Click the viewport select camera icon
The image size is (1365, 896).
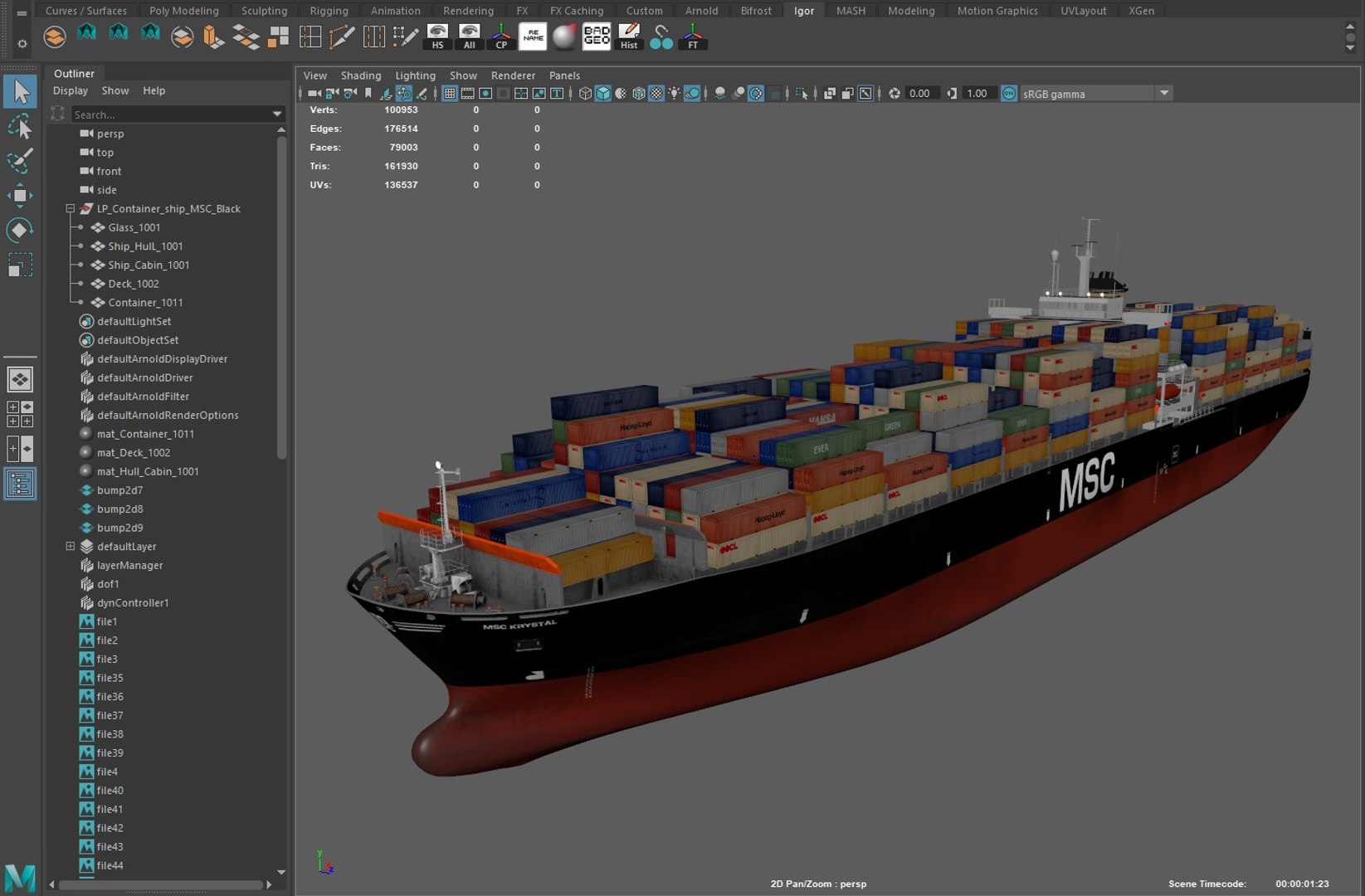click(x=314, y=94)
